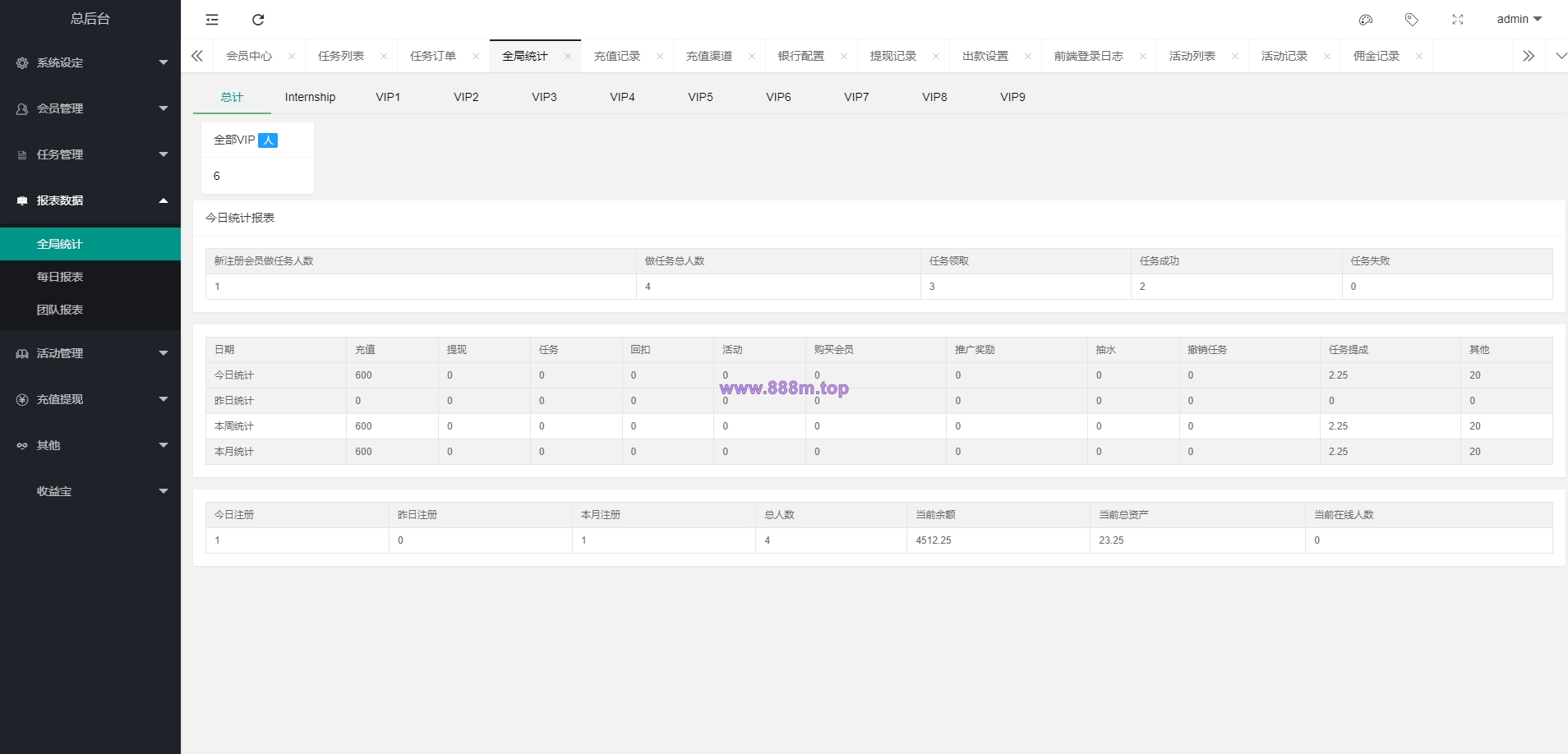Select the VIP3 statistics tab
Viewport: 1568px width, 754px height.
pyautogui.click(x=544, y=97)
